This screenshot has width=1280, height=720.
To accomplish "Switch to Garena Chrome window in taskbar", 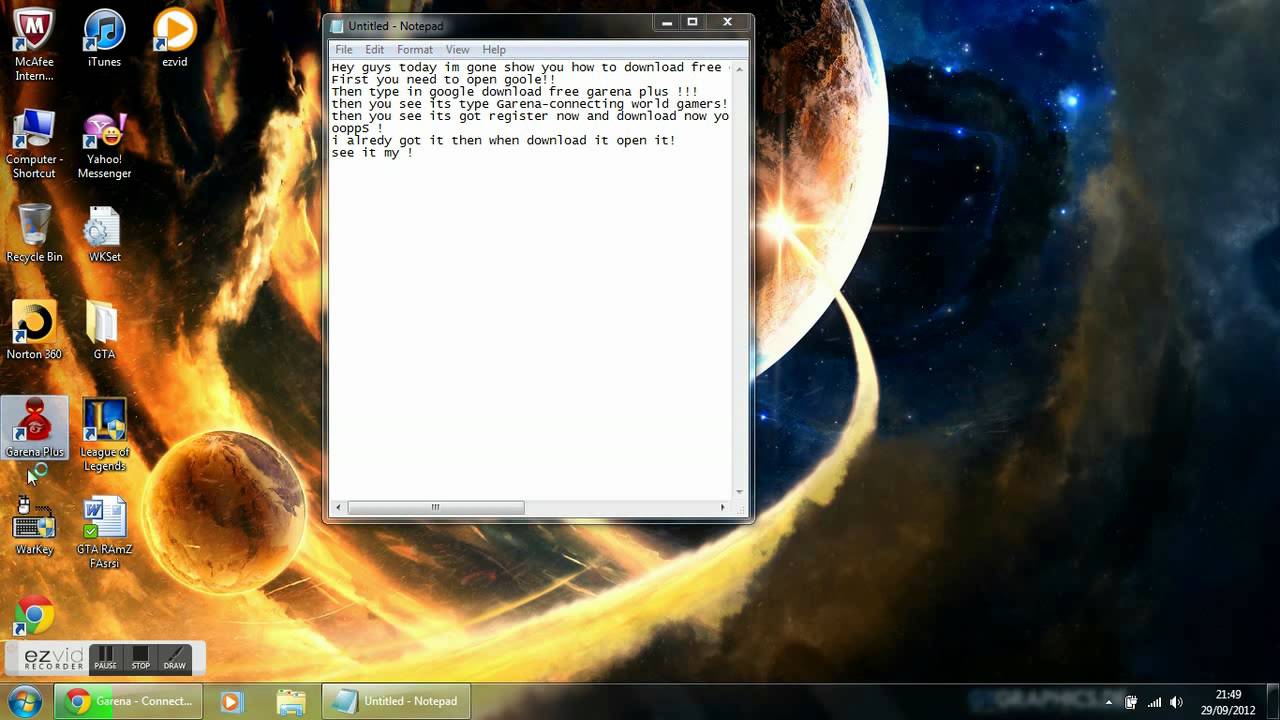I will coord(128,701).
